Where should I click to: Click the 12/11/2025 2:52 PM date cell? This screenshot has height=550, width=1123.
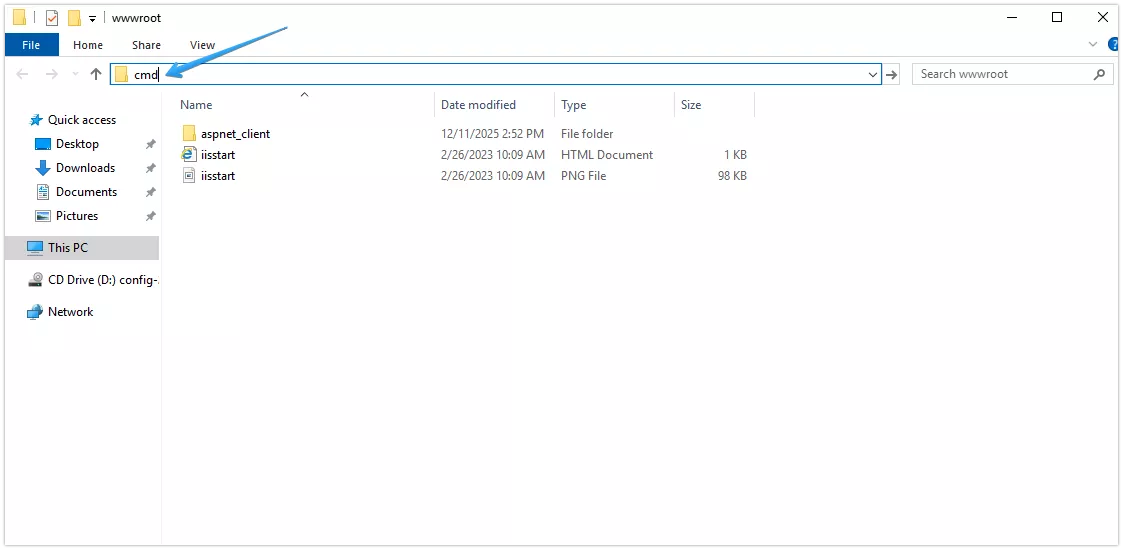pos(492,134)
